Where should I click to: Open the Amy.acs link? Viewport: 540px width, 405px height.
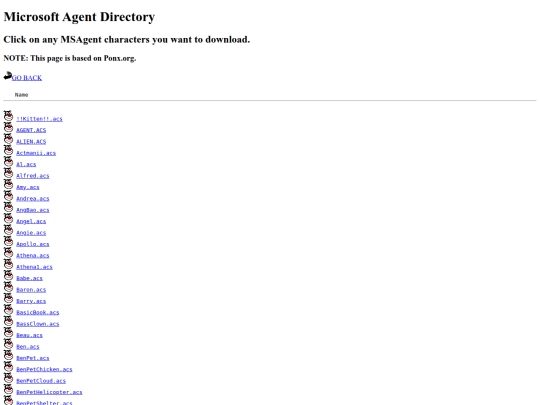tap(28, 187)
